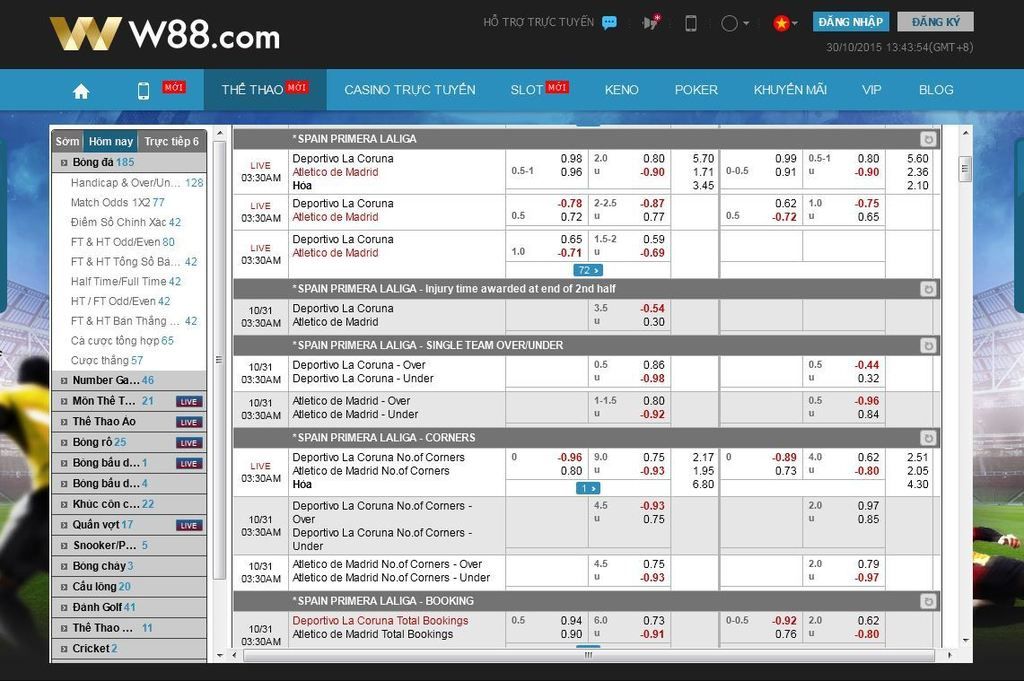Image resolution: width=1024 pixels, height=681 pixels.
Task: Refresh the Spain Primera Laliga main section
Action: pos(928,140)
